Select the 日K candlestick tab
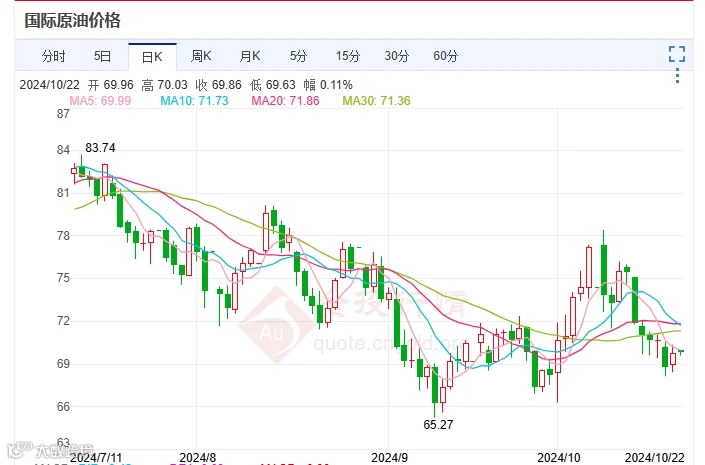This screenshot has height=465, width=705. coord(152,57)
